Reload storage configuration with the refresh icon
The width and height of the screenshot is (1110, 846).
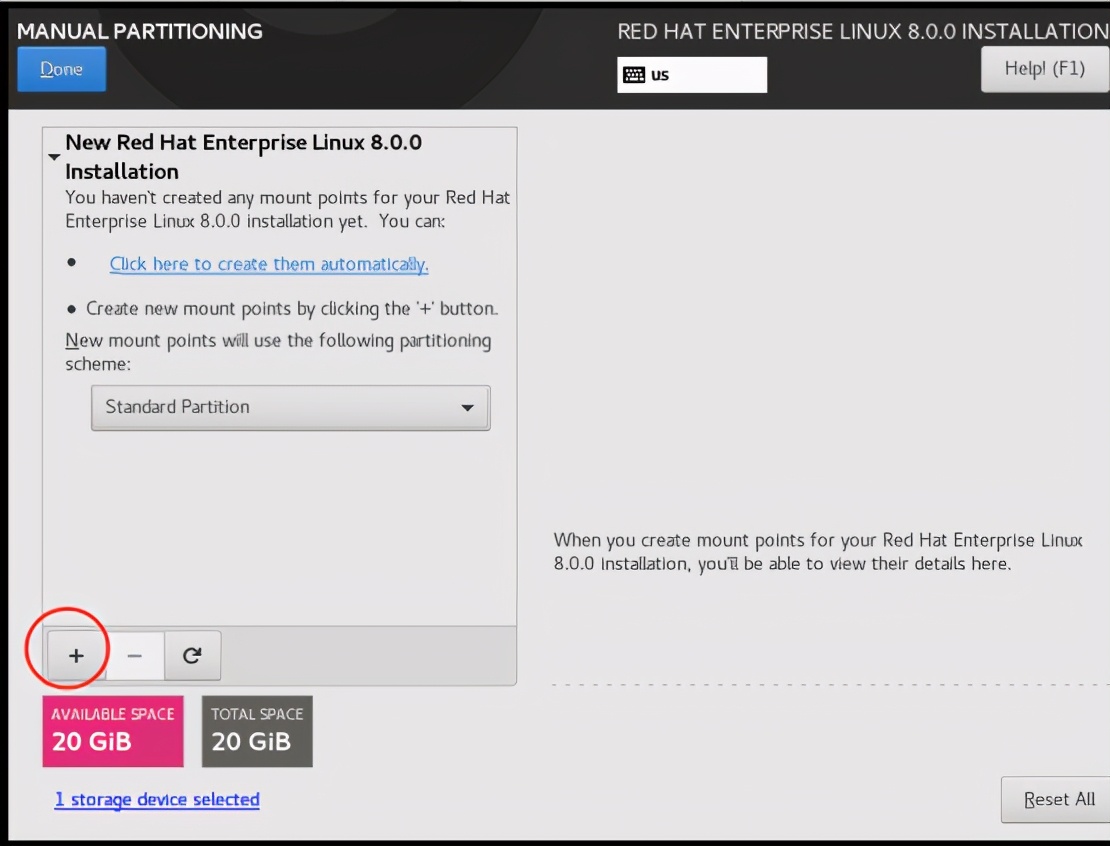pyautogui.click(x=193, y=656)
